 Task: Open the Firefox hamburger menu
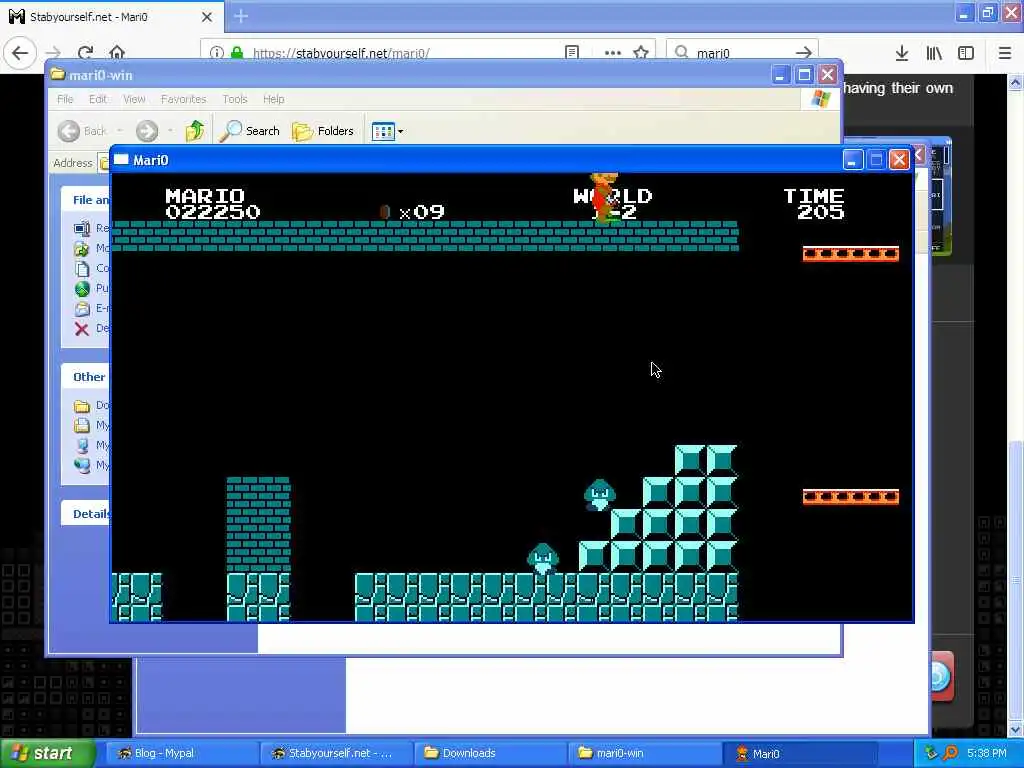coord(1005,53)
